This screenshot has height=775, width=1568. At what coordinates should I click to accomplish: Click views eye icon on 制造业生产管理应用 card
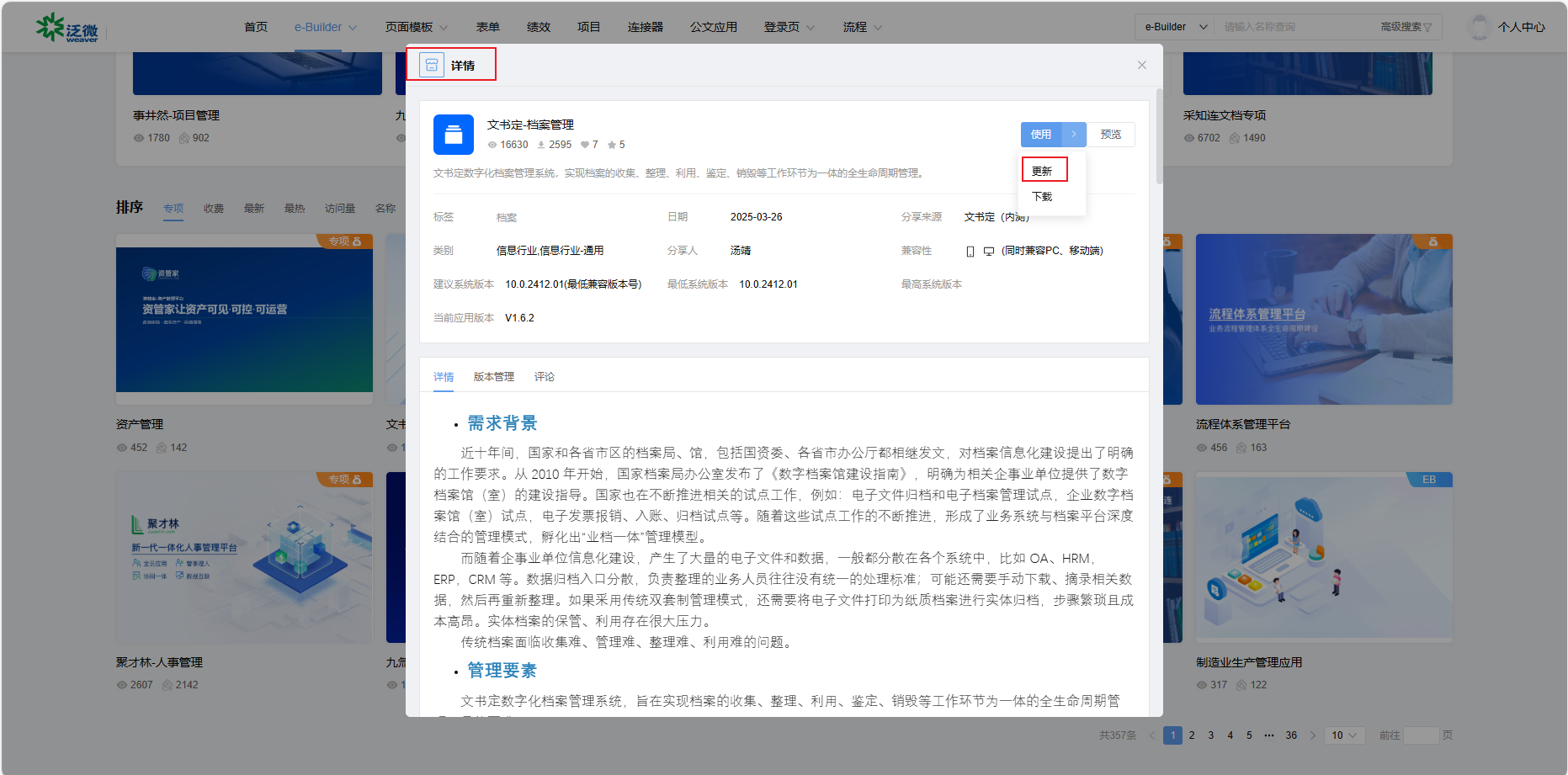pyautogui.click(x=1202, y=685)
